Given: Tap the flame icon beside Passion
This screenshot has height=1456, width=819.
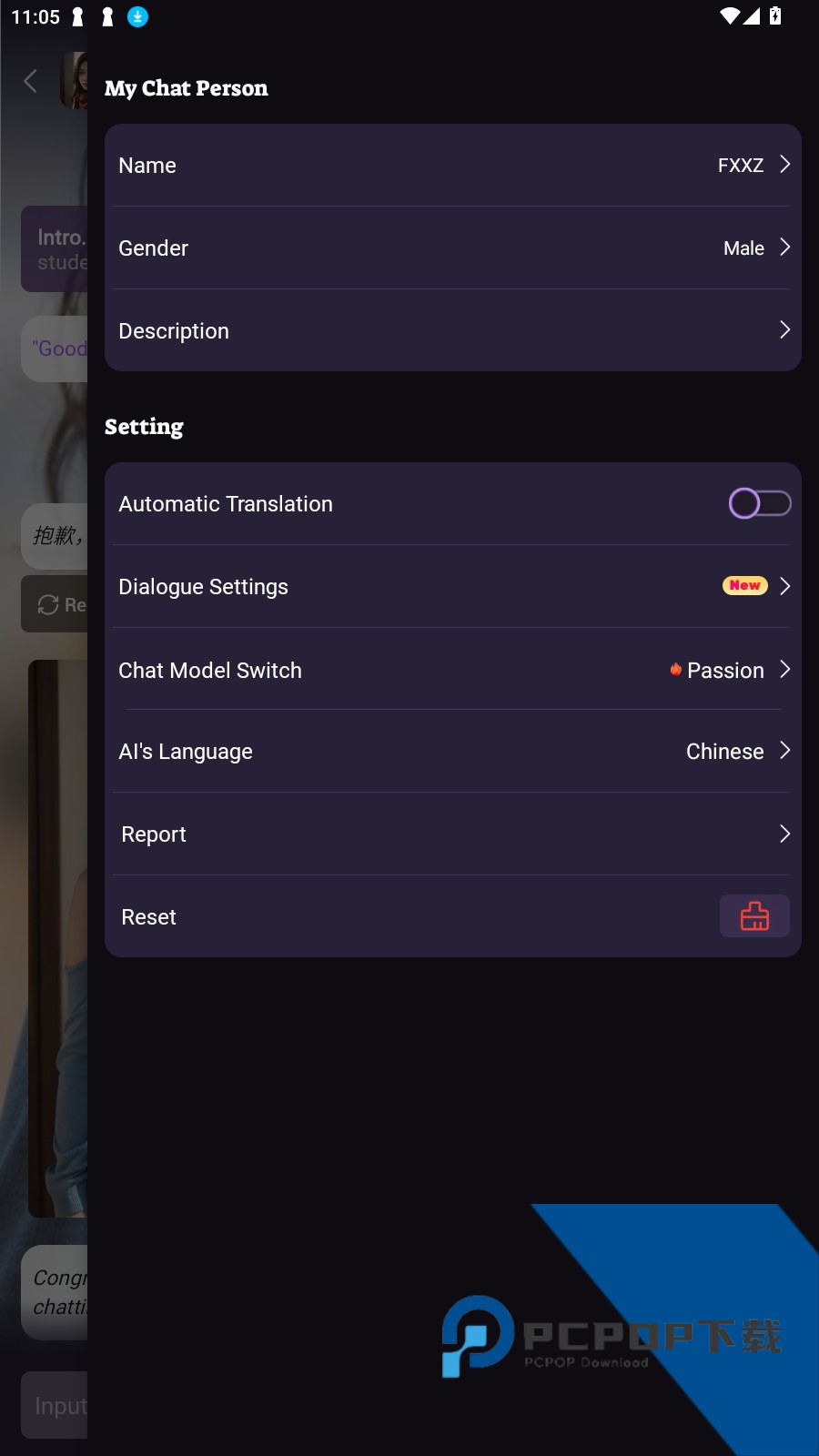Looking at the screenshot, I should pyautogui.click(x=676, y=670).
